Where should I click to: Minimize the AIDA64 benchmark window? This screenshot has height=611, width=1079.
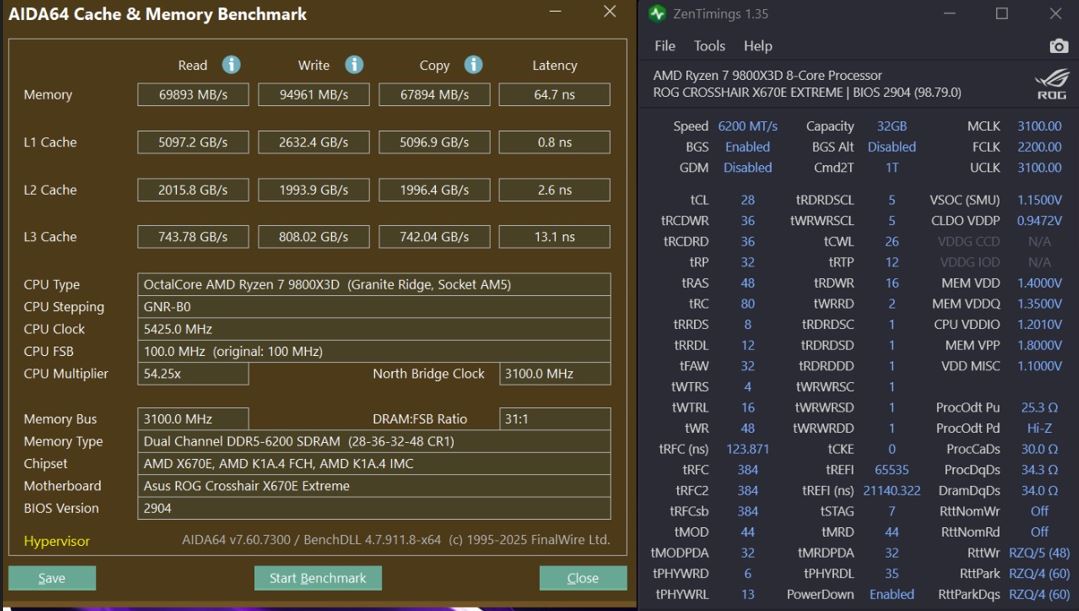[x=555, y=12]
